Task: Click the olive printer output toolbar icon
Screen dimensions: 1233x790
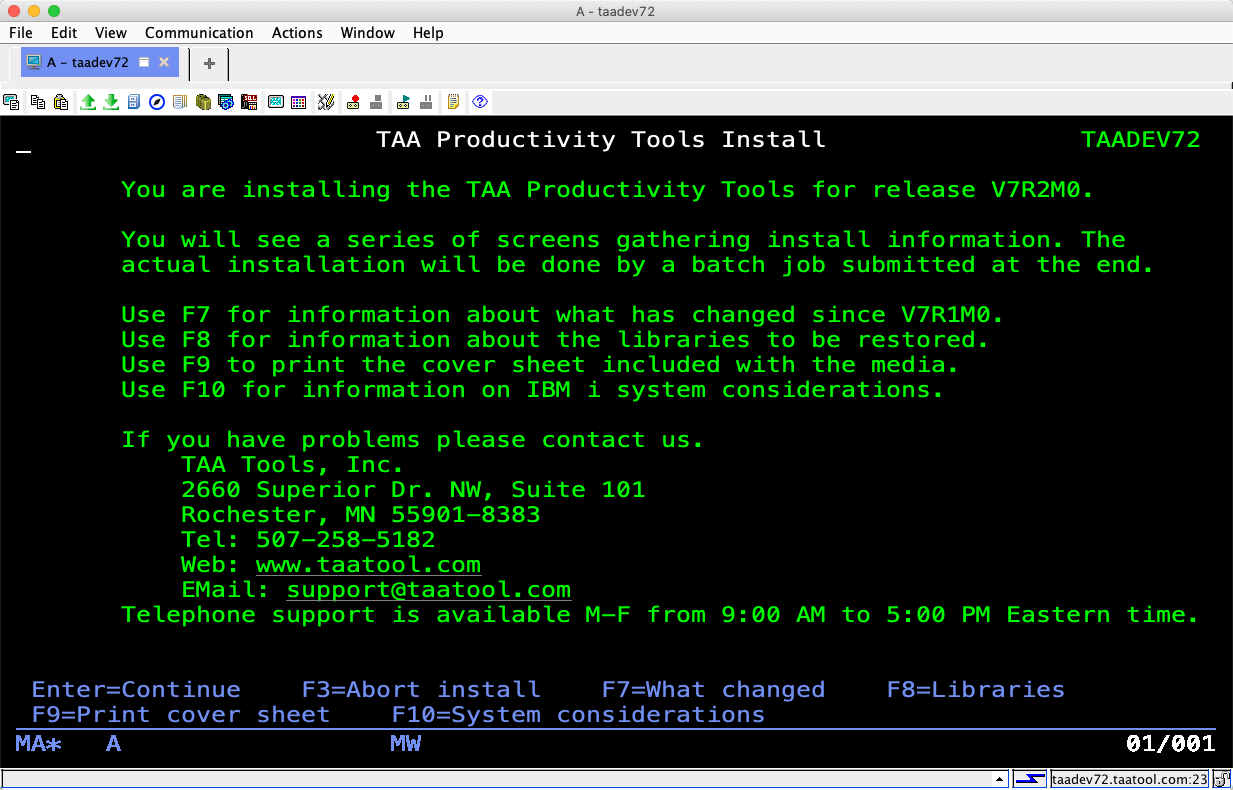Action: [203, 102]
